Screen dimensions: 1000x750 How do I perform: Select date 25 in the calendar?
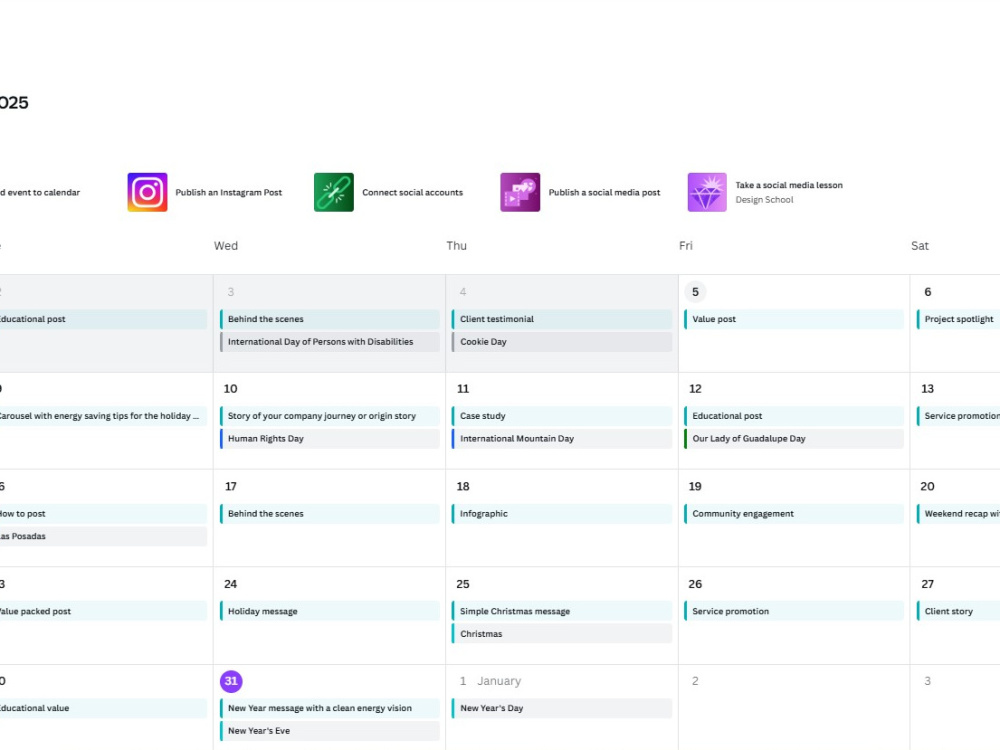(x=463, y=584)
